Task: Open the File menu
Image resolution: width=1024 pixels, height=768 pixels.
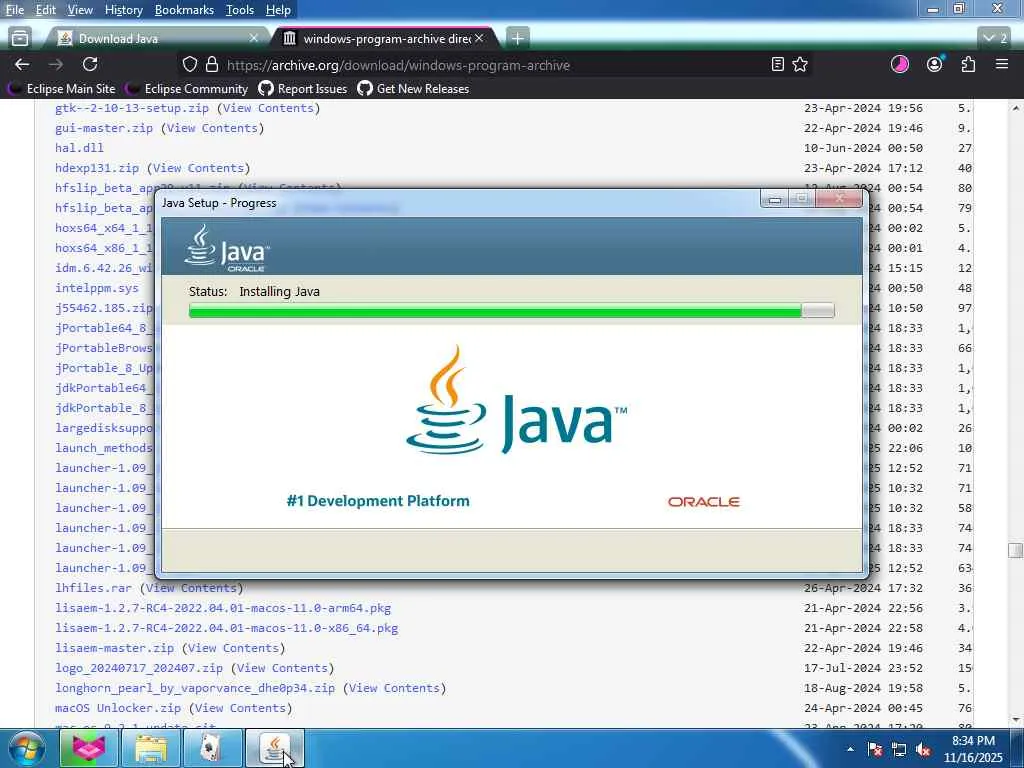Action: point(14,10)
